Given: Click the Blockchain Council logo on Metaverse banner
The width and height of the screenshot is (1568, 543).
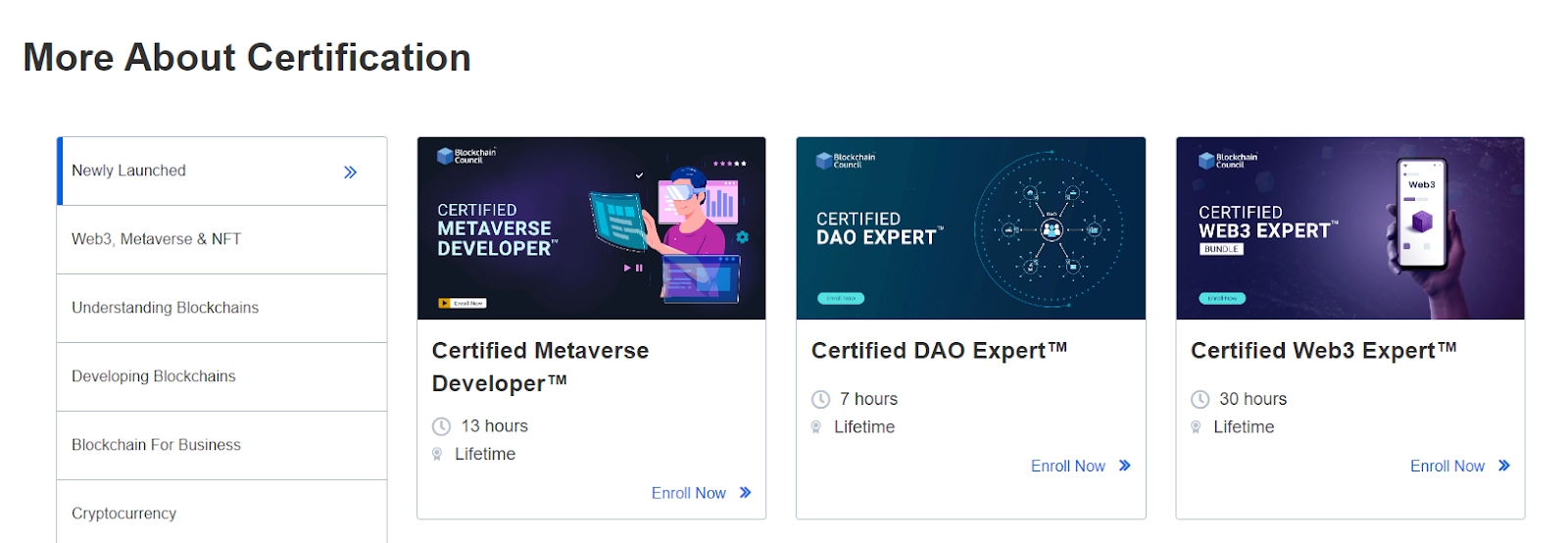Looking at the screenshot, I should click(466, 155).
